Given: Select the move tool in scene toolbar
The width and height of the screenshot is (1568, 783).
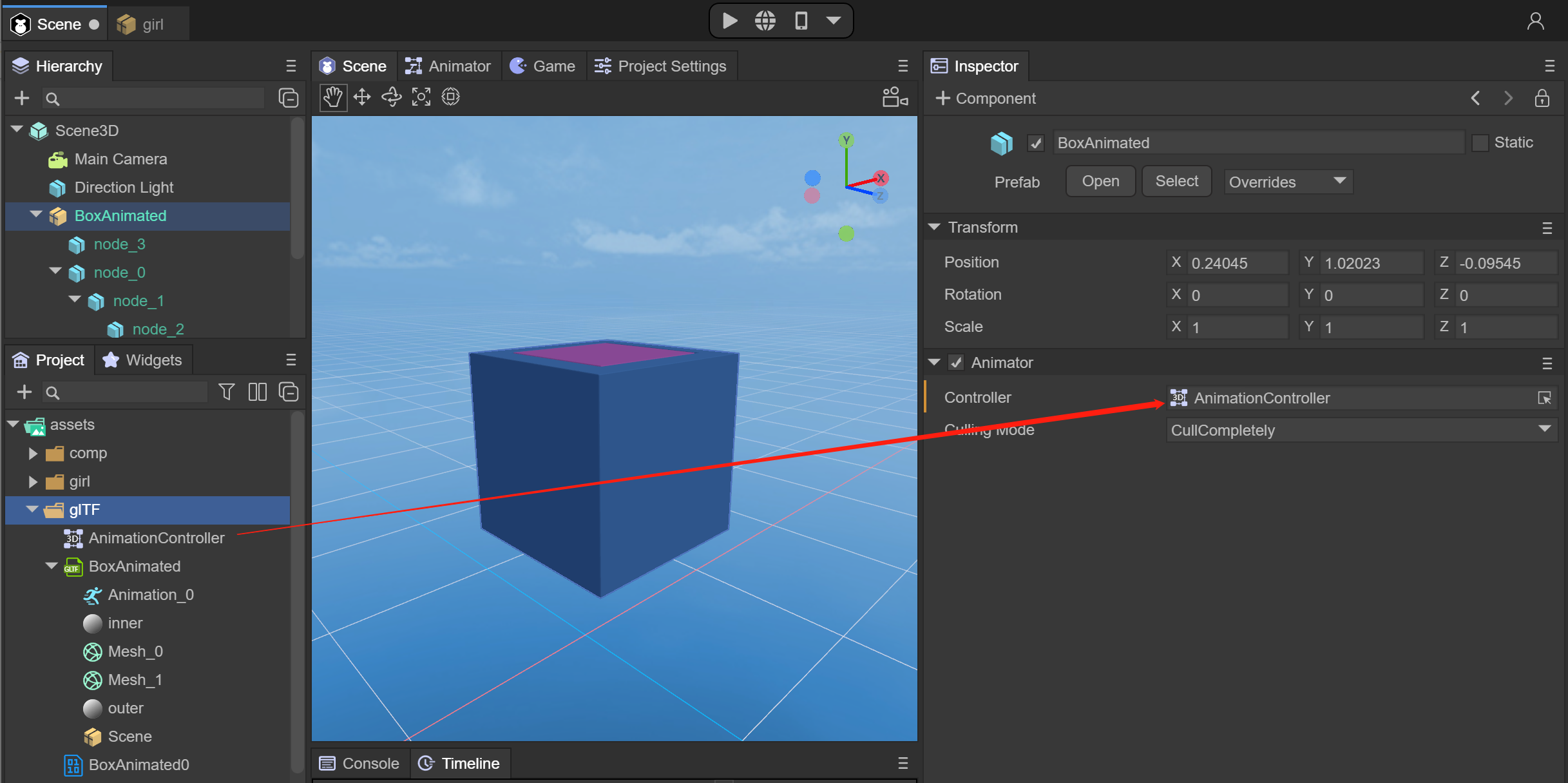Looking at the screenshot, I should [362, 98].
